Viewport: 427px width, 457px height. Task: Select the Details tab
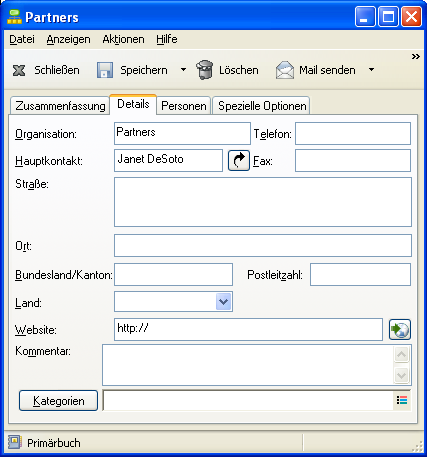tap(133, 104)
